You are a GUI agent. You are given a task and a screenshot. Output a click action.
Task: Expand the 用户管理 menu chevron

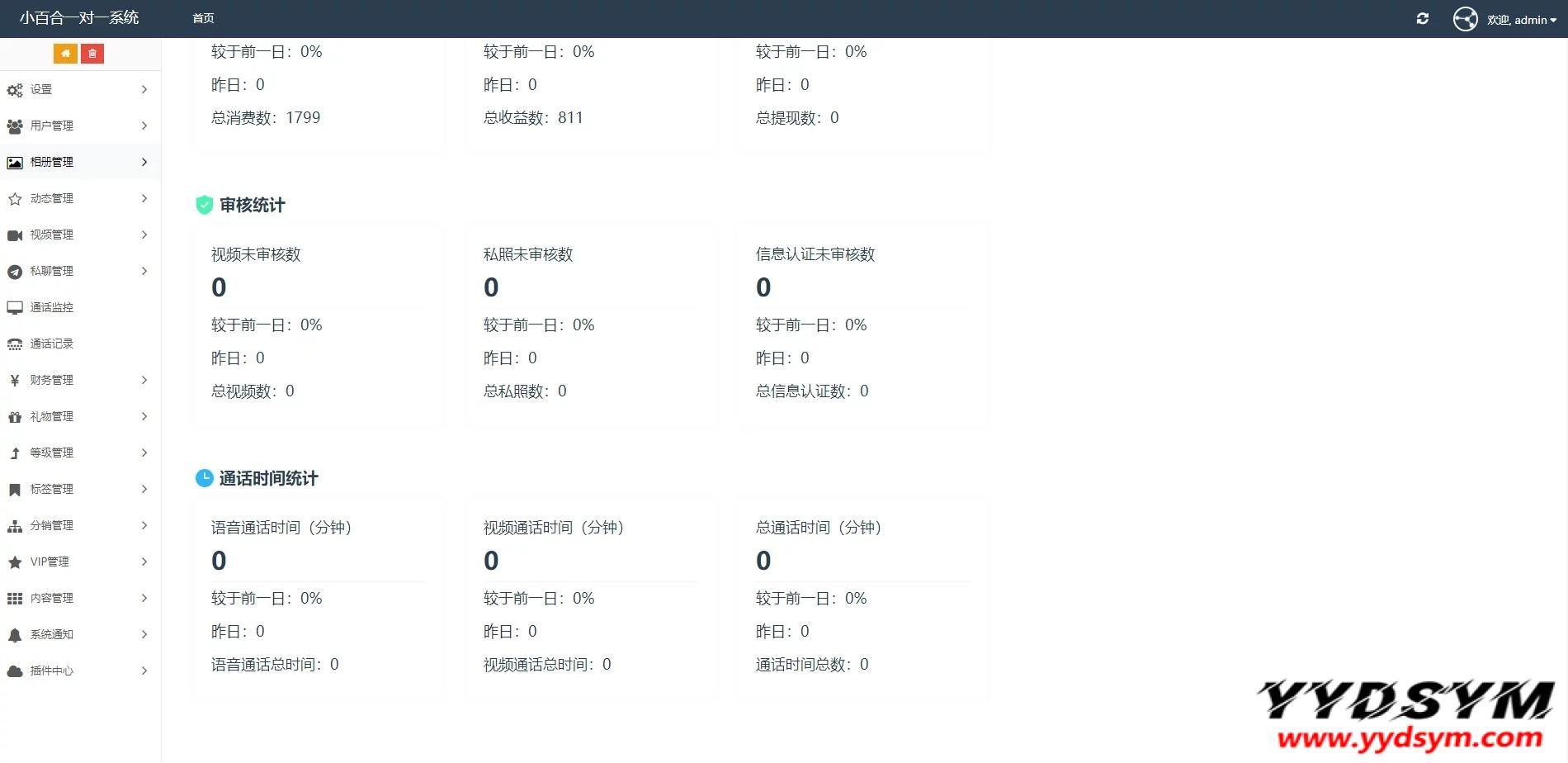(144, 126)
